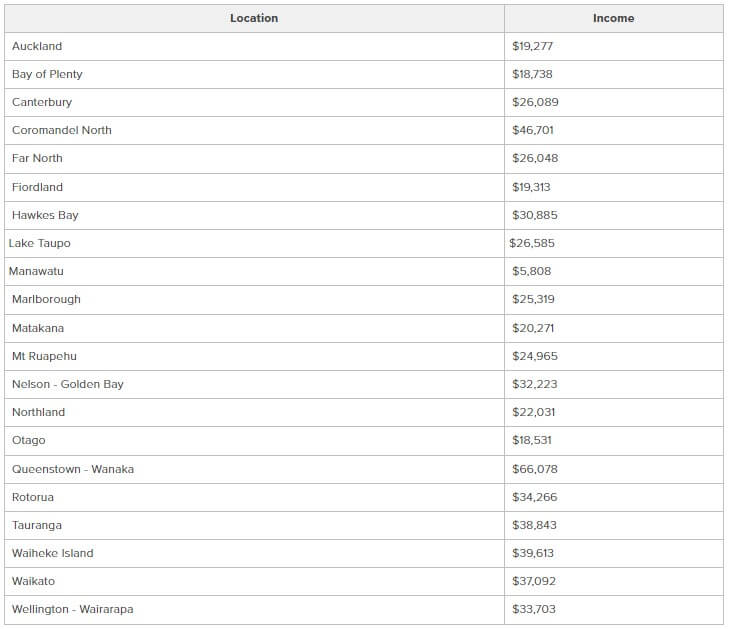The width and height of the screenshot is (729, 629).
Task: Click the Income column header
Action: pyautogui.click(x=613, y=18)
